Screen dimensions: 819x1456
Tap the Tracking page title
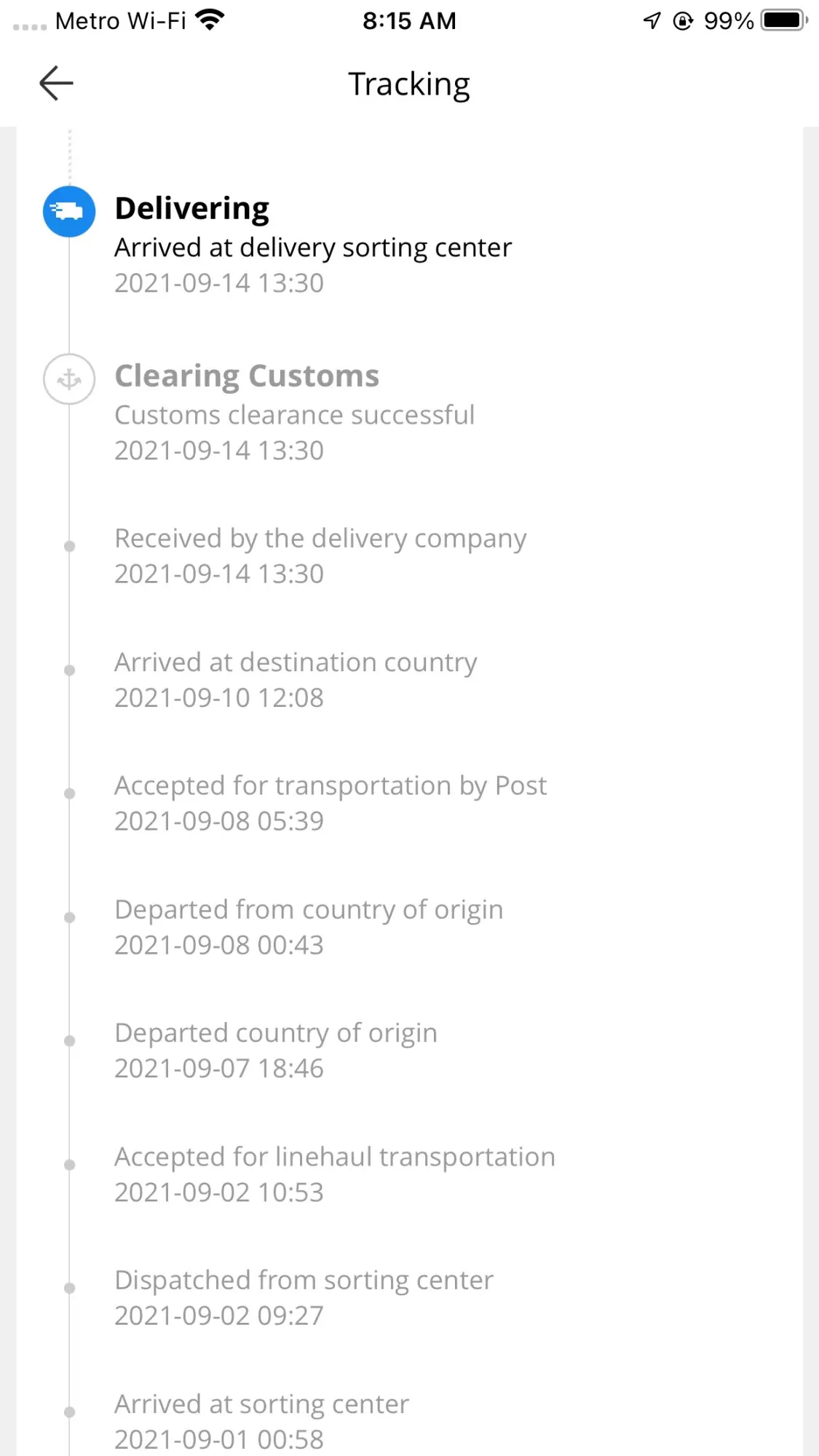[x=409, y=84]
